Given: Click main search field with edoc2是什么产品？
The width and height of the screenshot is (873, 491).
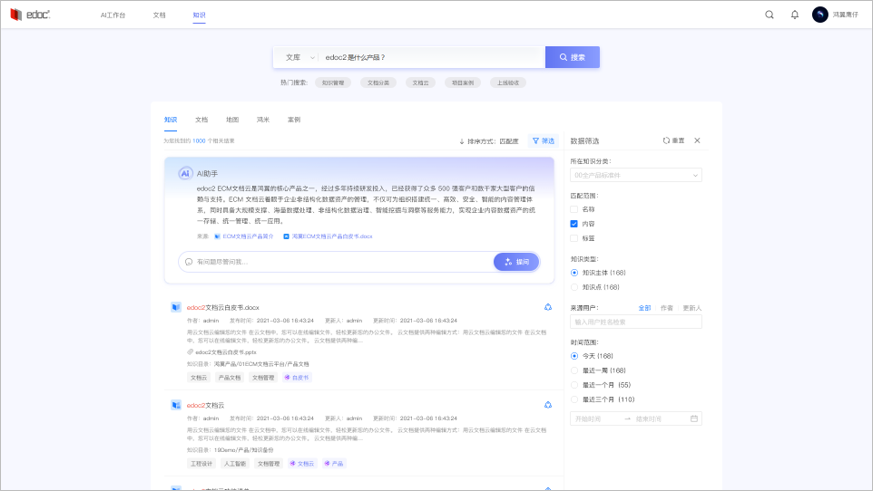Looking at the screenshot, I should (432, 57).
